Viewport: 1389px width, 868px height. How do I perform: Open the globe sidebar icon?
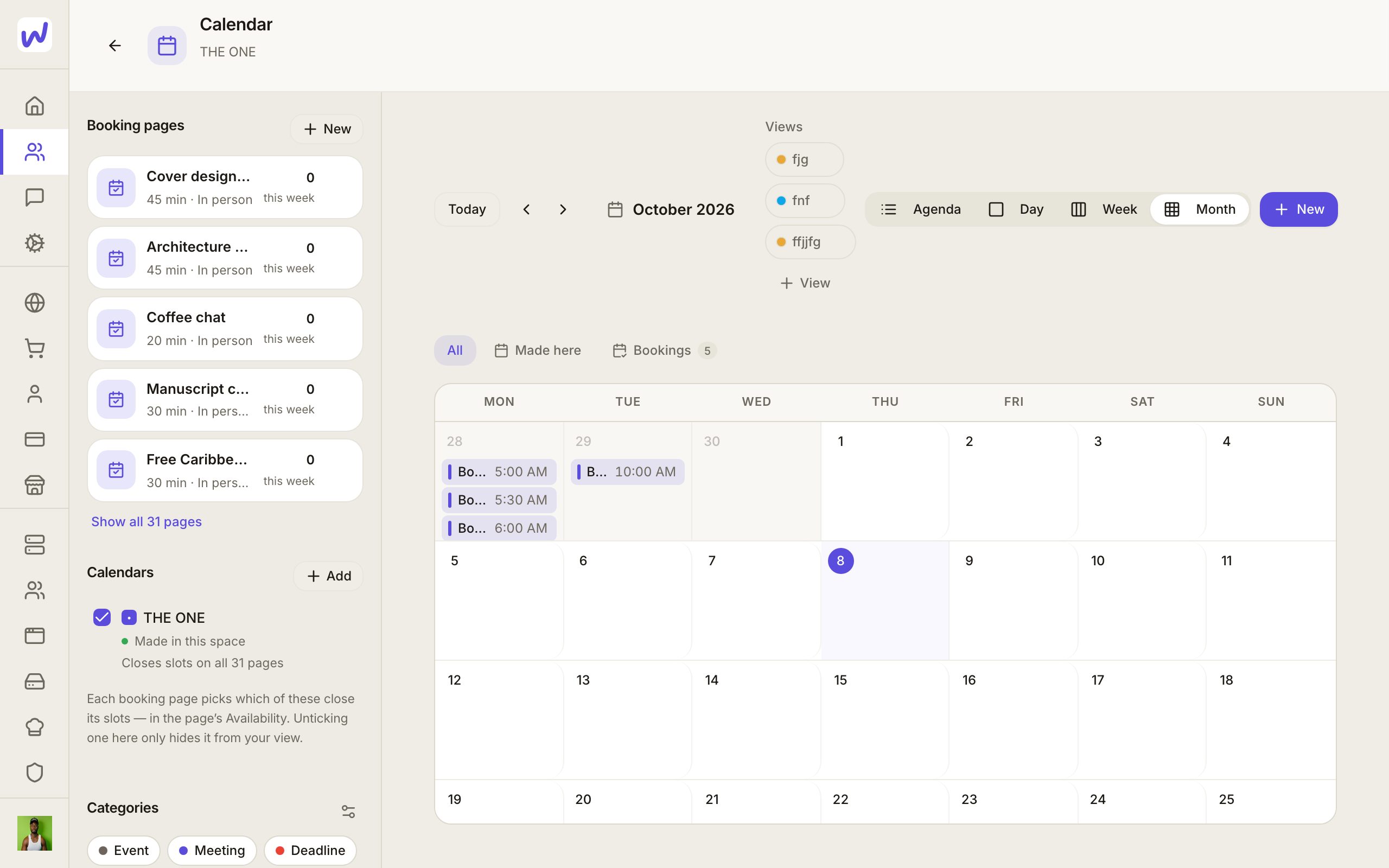click(x=34, y=303)
